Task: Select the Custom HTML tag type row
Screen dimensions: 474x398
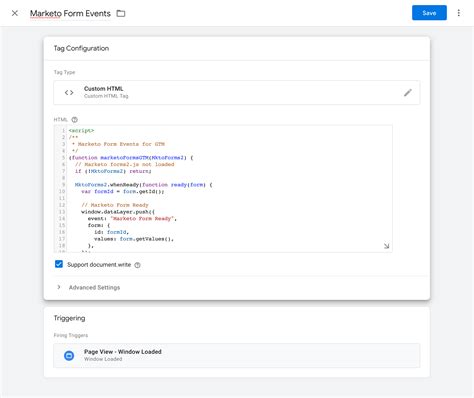Action: (237, 92)
